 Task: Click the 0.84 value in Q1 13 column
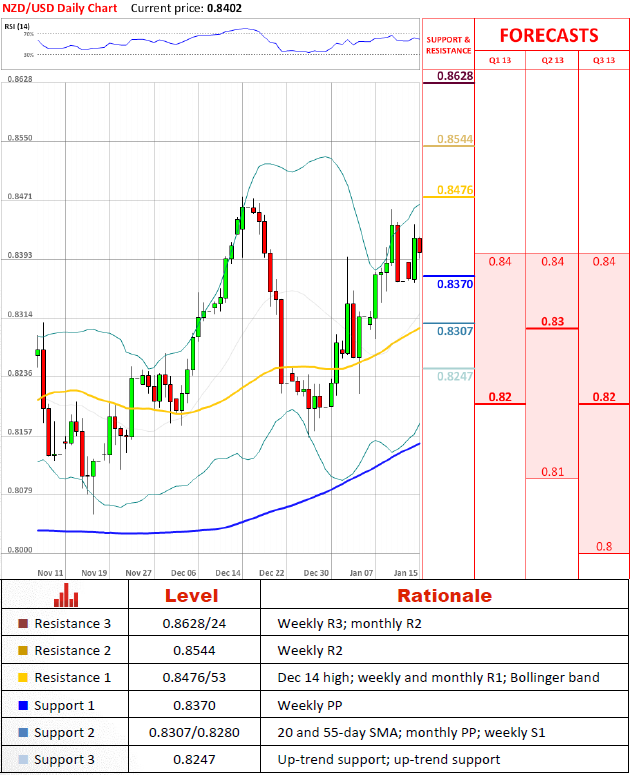[x=500, y=261]
